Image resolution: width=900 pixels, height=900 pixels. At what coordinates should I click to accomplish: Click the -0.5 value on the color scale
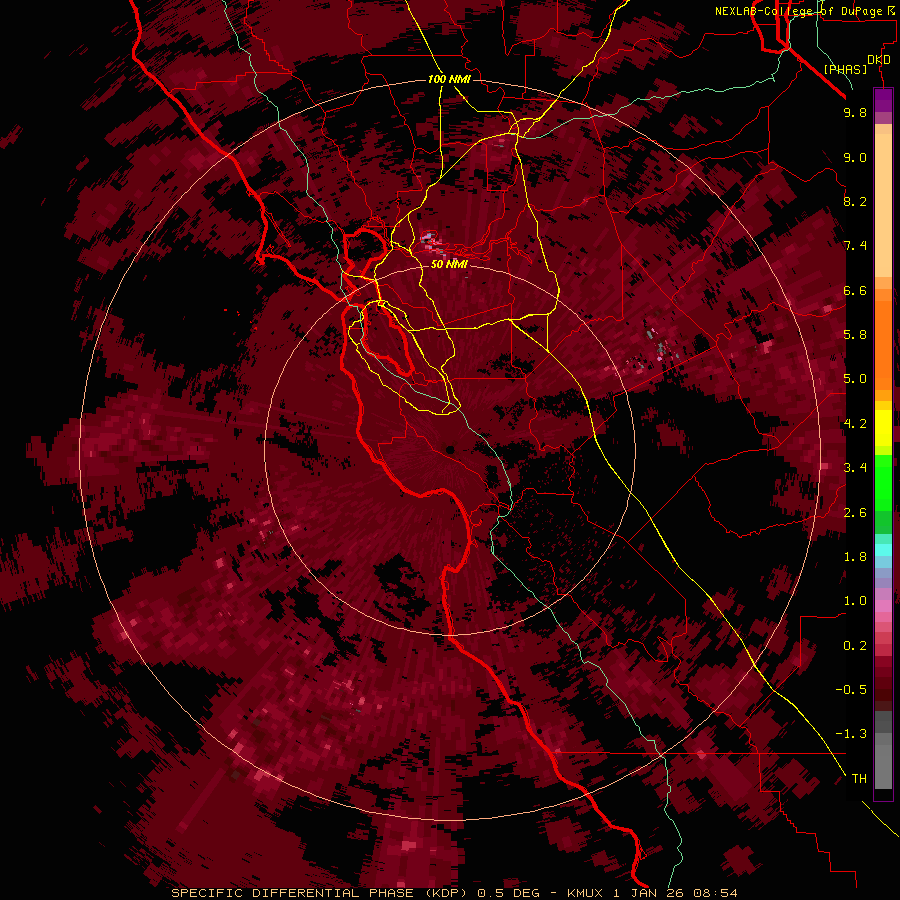[851, 690]
